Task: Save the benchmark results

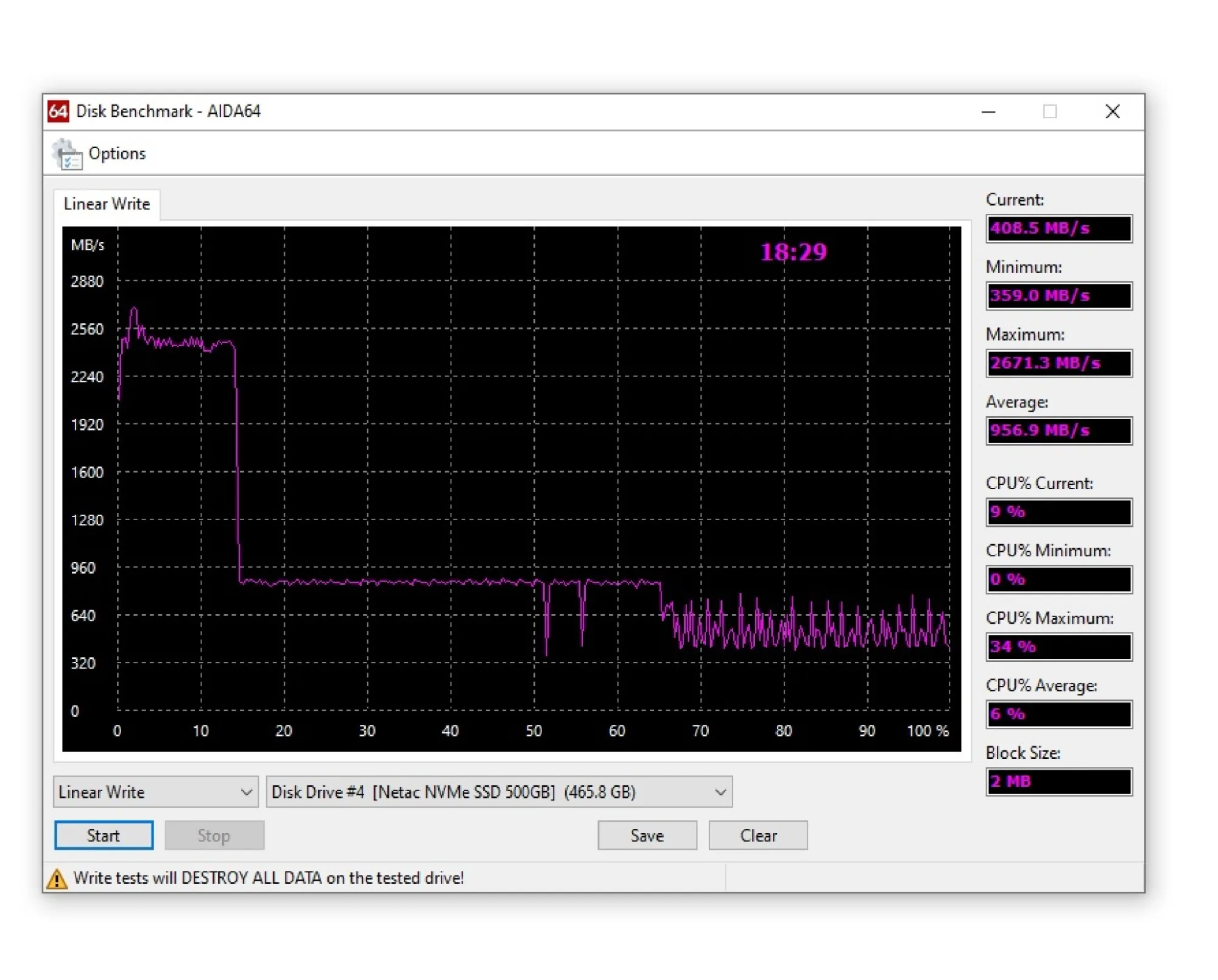Action: coord(647,836)
